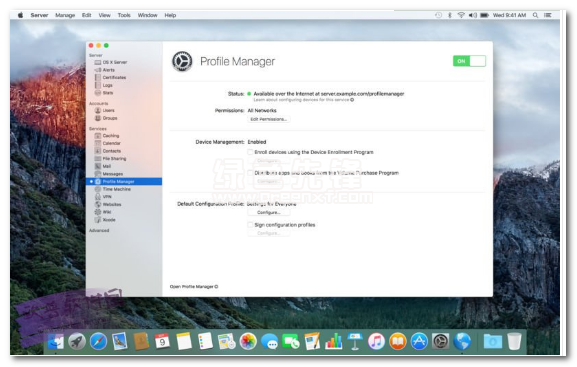Launch Safari from the Dock
The height and width of the screenshot is (367, 577).
point(98,342)
